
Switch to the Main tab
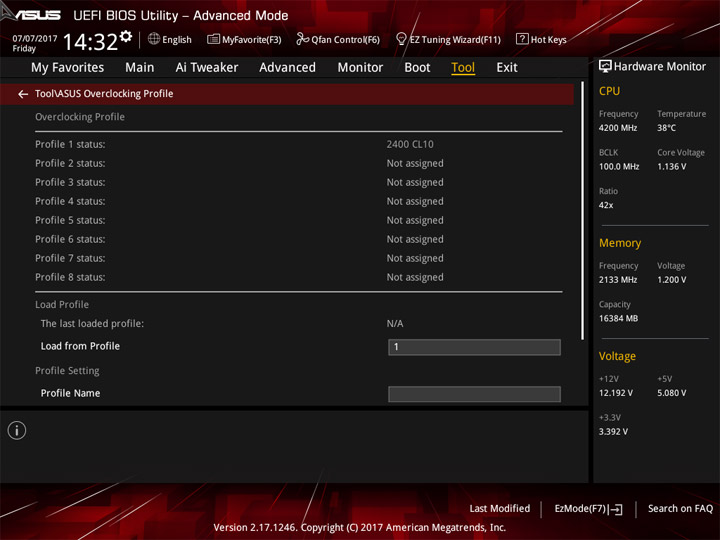pyautogui.click(x=140, y=68)
